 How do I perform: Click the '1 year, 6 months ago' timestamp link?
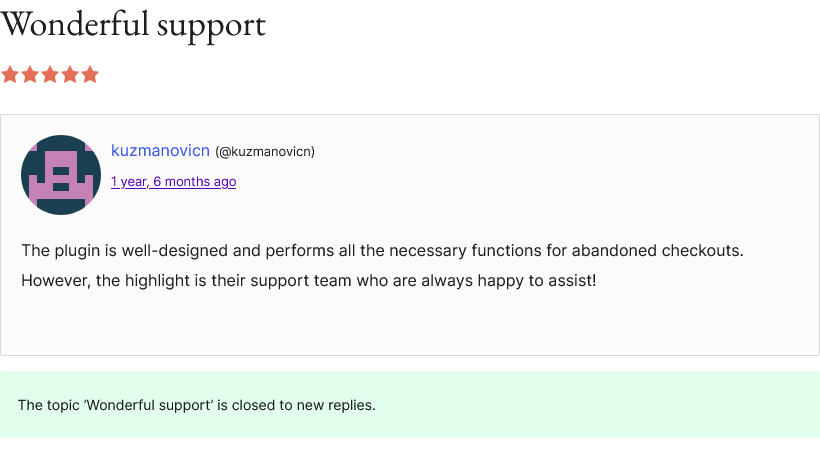coord(173,181)
